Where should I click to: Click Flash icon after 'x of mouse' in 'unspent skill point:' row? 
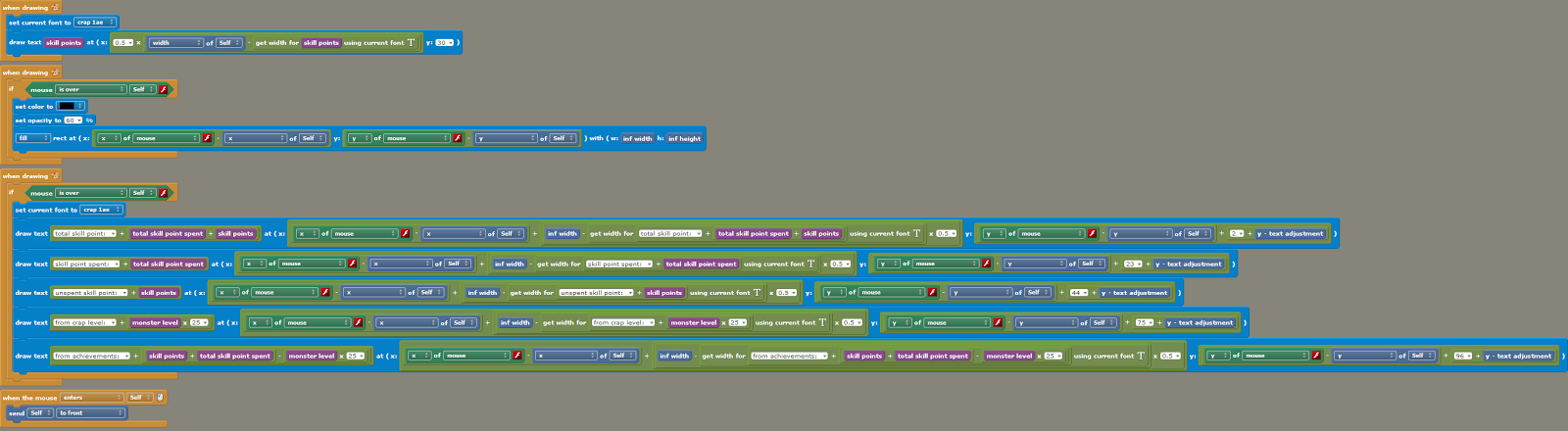pos(324,293)
